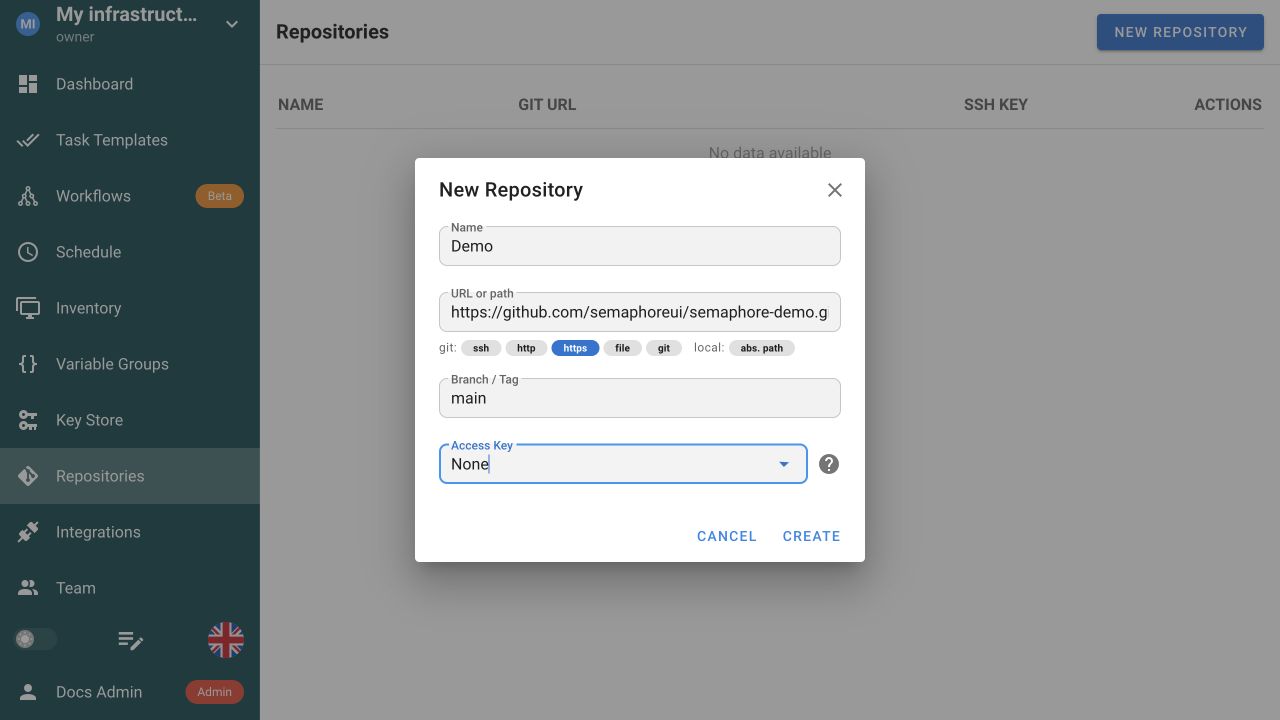Screen dimensions: 1280x720
Task: Select the http URL type chip
Action: (526, 348)
